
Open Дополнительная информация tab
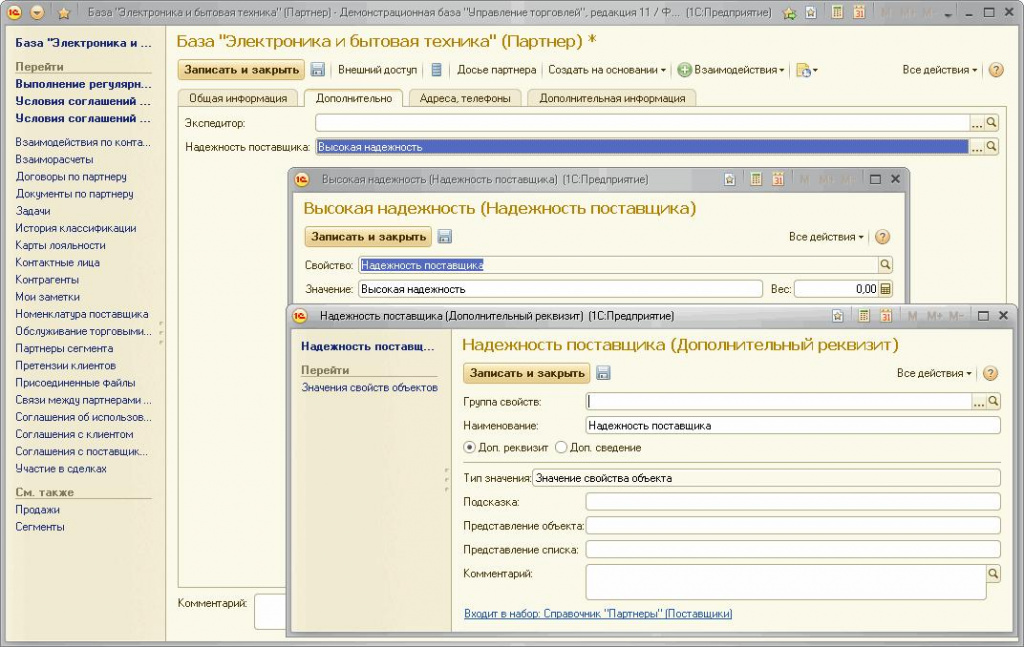tap(612, 99)
